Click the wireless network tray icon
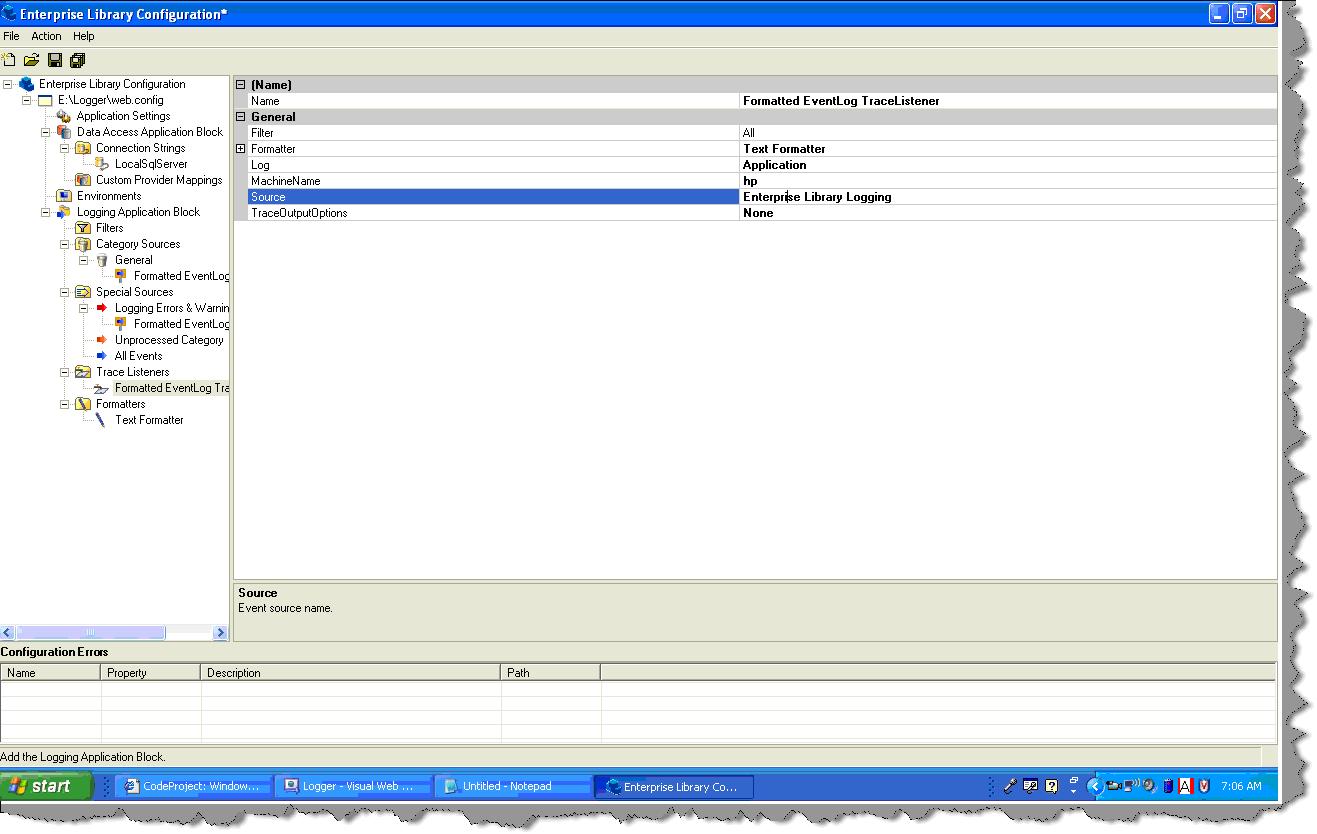This screenshot has height=834, width=1317. pyautogui.click(x=1131, y=786)
